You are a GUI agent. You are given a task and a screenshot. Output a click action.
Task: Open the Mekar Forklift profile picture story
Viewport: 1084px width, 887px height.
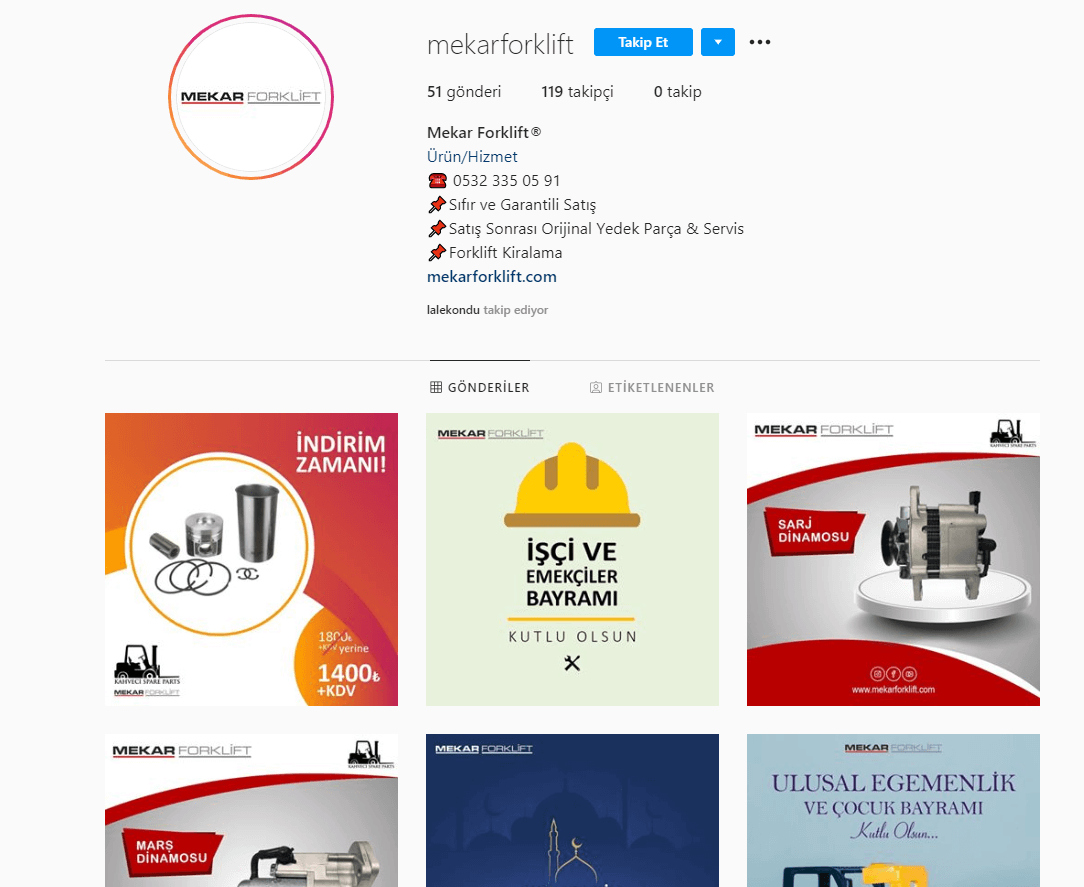(x=251, y=97)
